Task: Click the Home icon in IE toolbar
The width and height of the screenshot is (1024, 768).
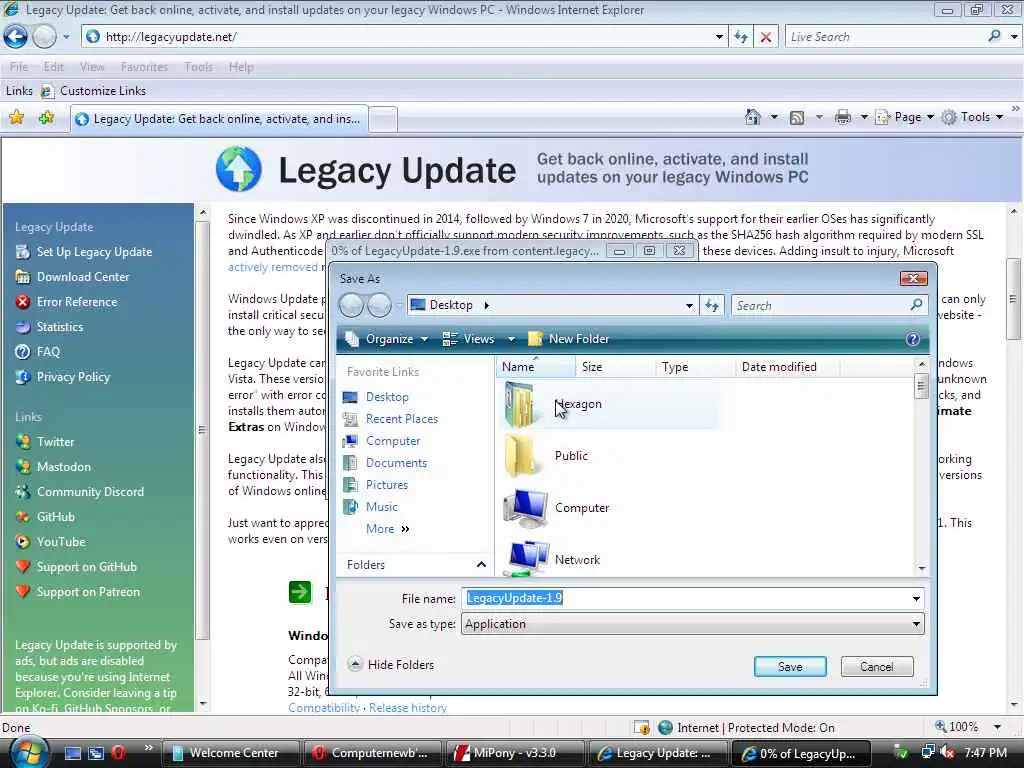Action: click(752, 117)
